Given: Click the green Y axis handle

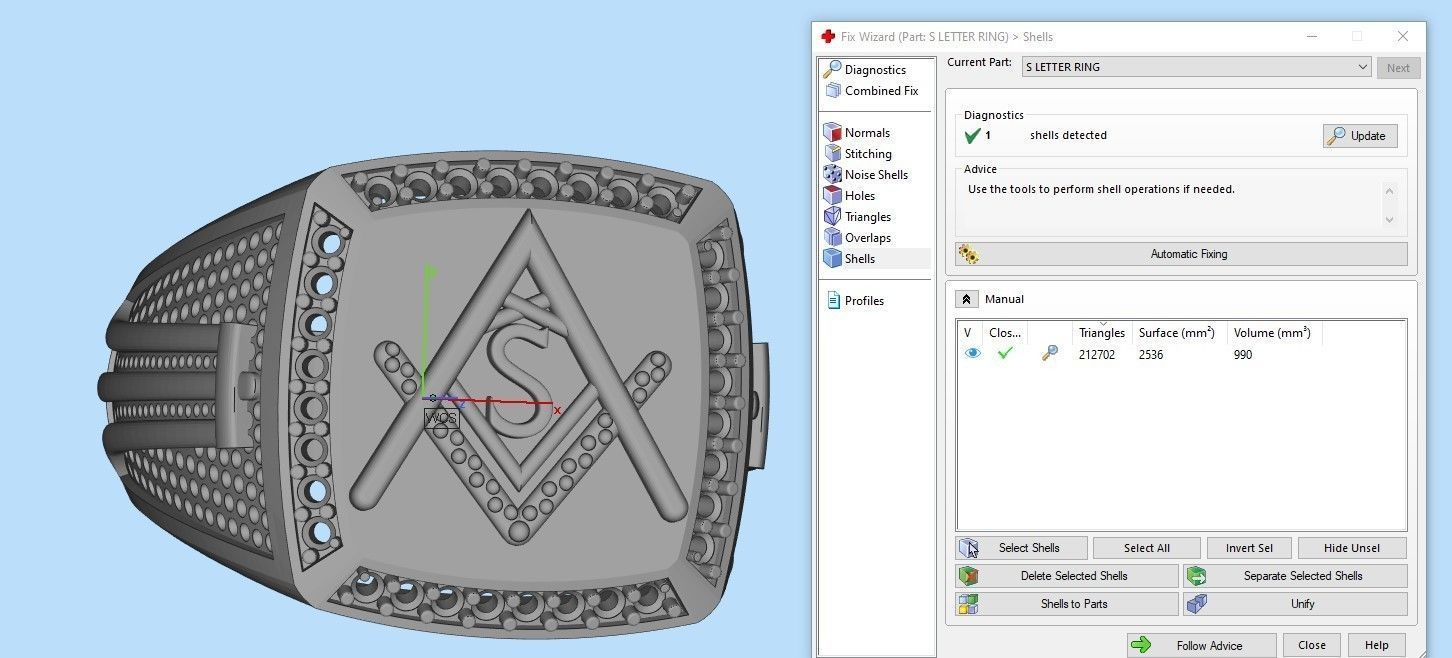Looking at the screenshot, I should 430,271.
